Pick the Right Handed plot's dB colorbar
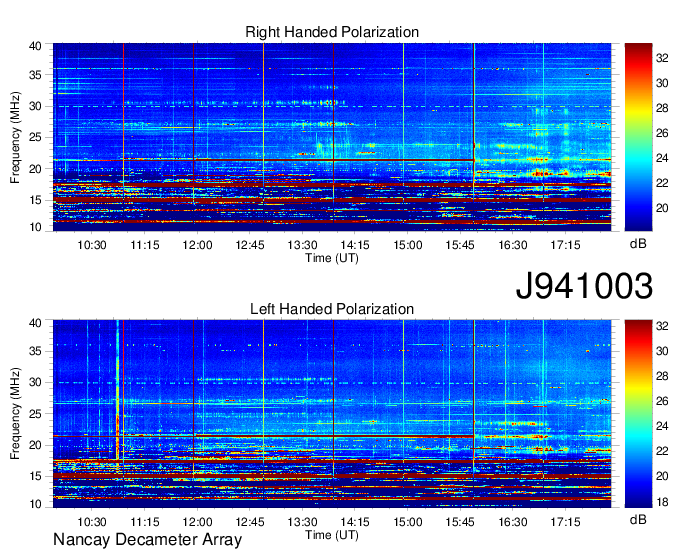Viewport: 680px width, 552px height. [x=638, y=137]
